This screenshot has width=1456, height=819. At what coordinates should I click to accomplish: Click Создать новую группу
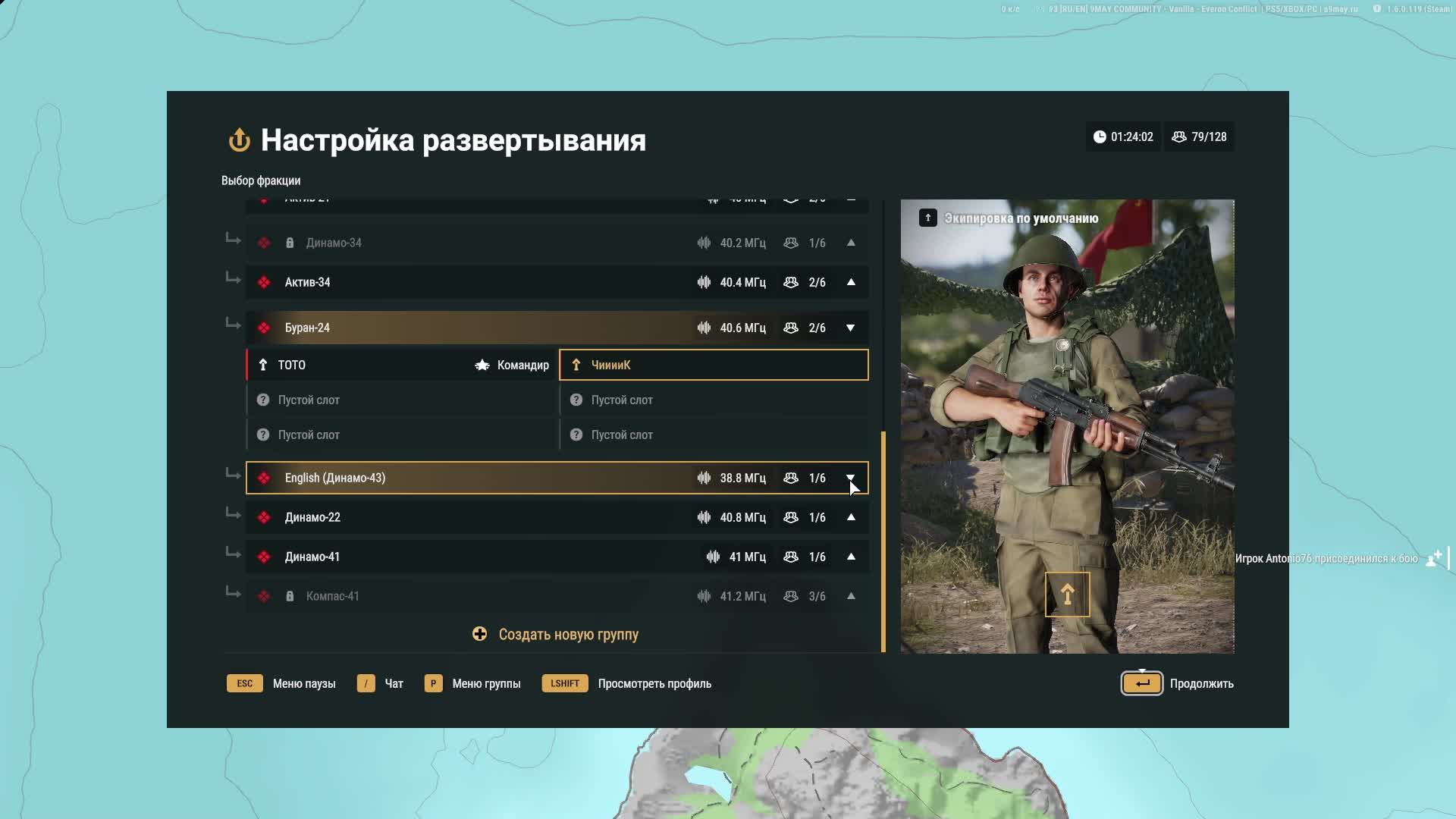[568, 635]
